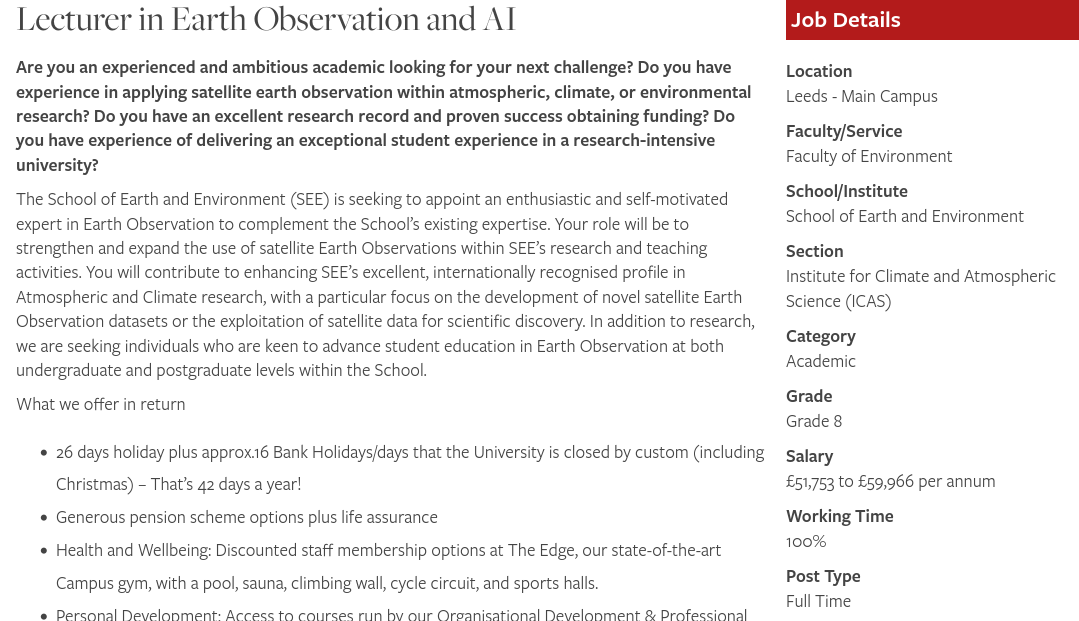Screen dimensions: 1079x621
Task: Click the 'Location' label
Action: [x=819, y=71]
